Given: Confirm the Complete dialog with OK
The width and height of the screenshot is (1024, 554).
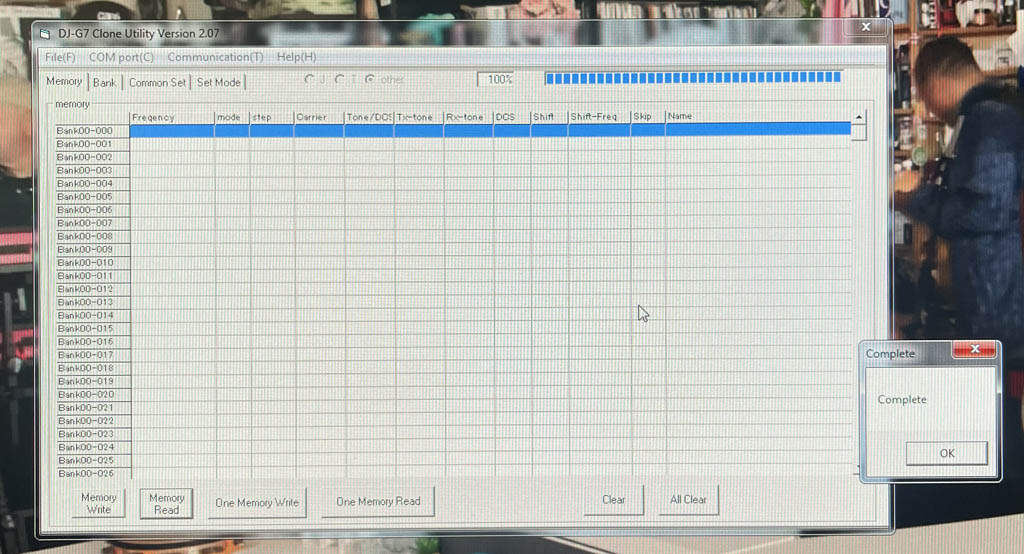Looking at the screenshot, I should [x=947, y=453].
